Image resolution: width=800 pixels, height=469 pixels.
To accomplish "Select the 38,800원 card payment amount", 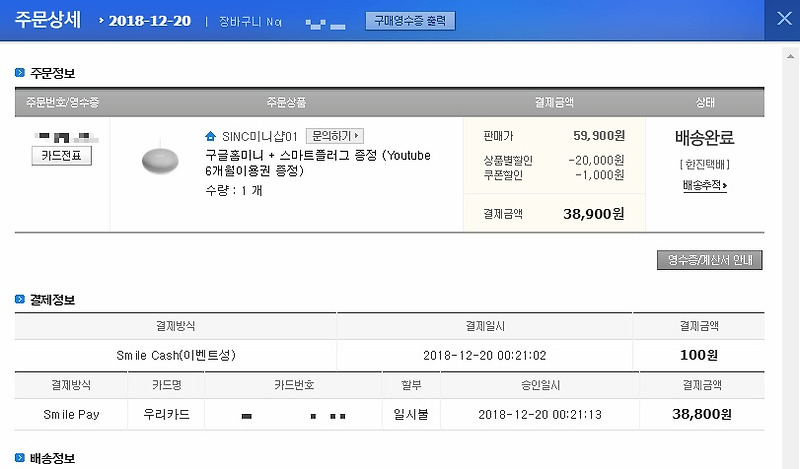I will [702, 414].
